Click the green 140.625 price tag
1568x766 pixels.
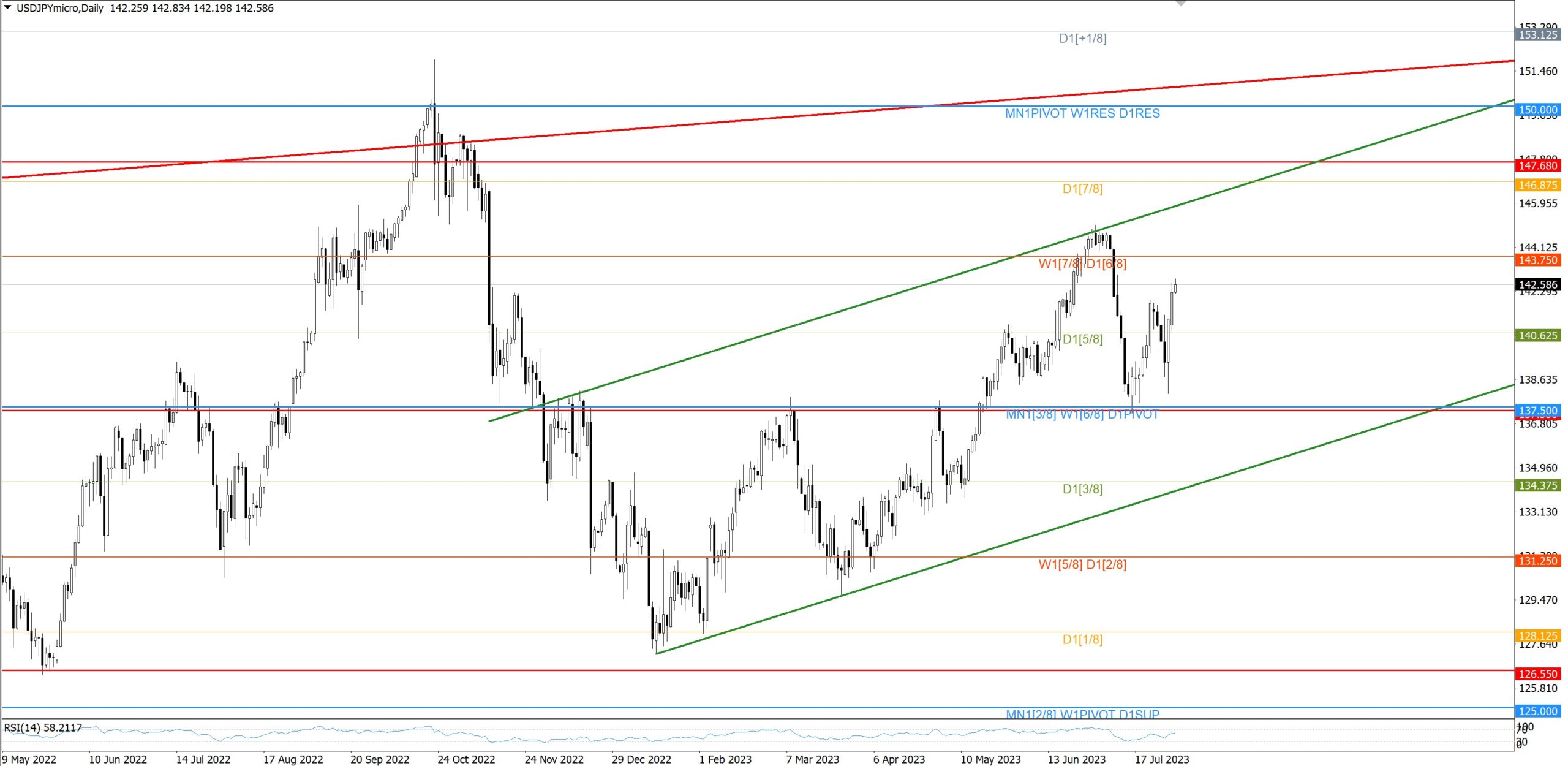coord(1537,335)
